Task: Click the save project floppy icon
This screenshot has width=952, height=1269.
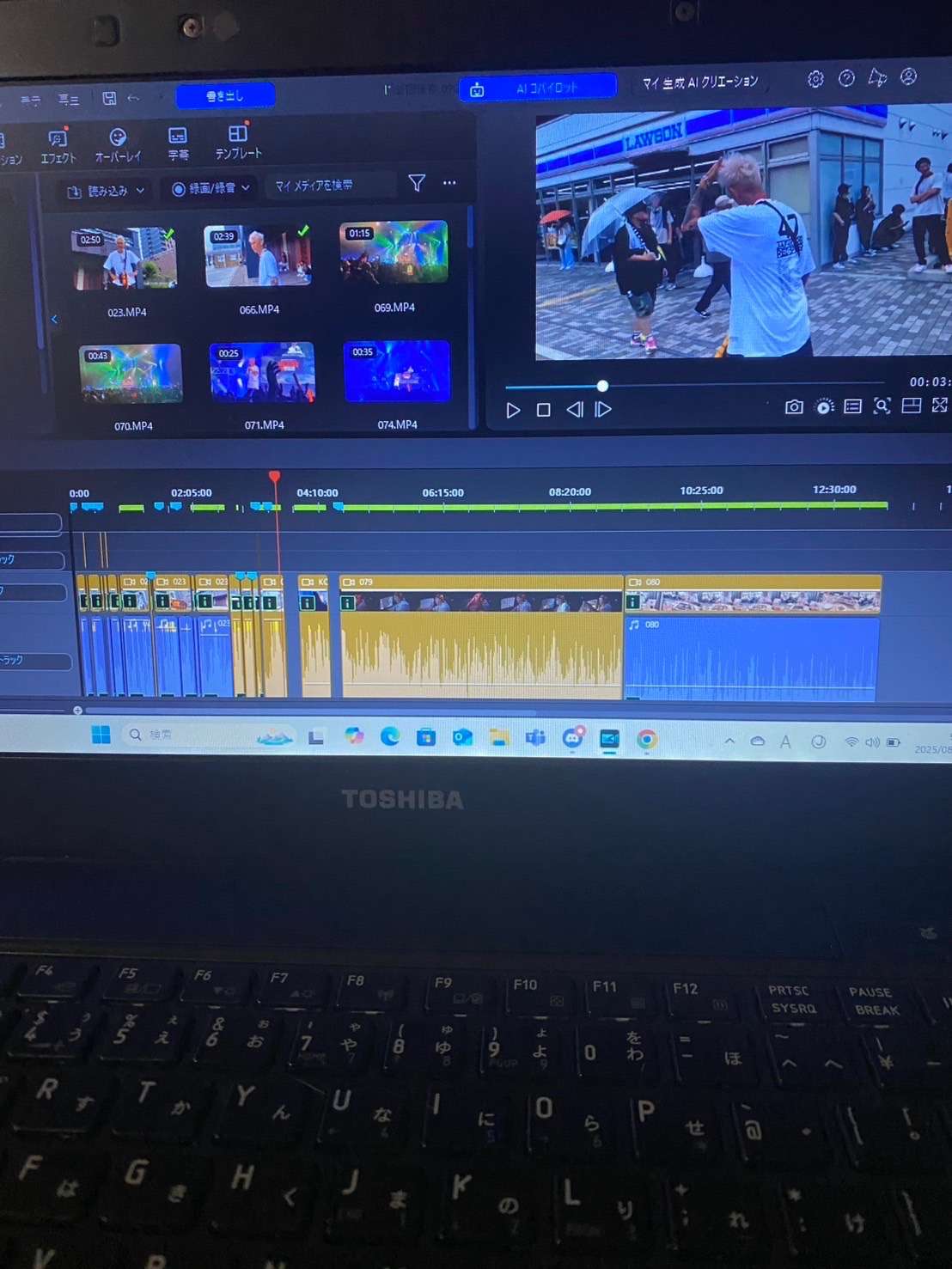Action: coord(109,99)
